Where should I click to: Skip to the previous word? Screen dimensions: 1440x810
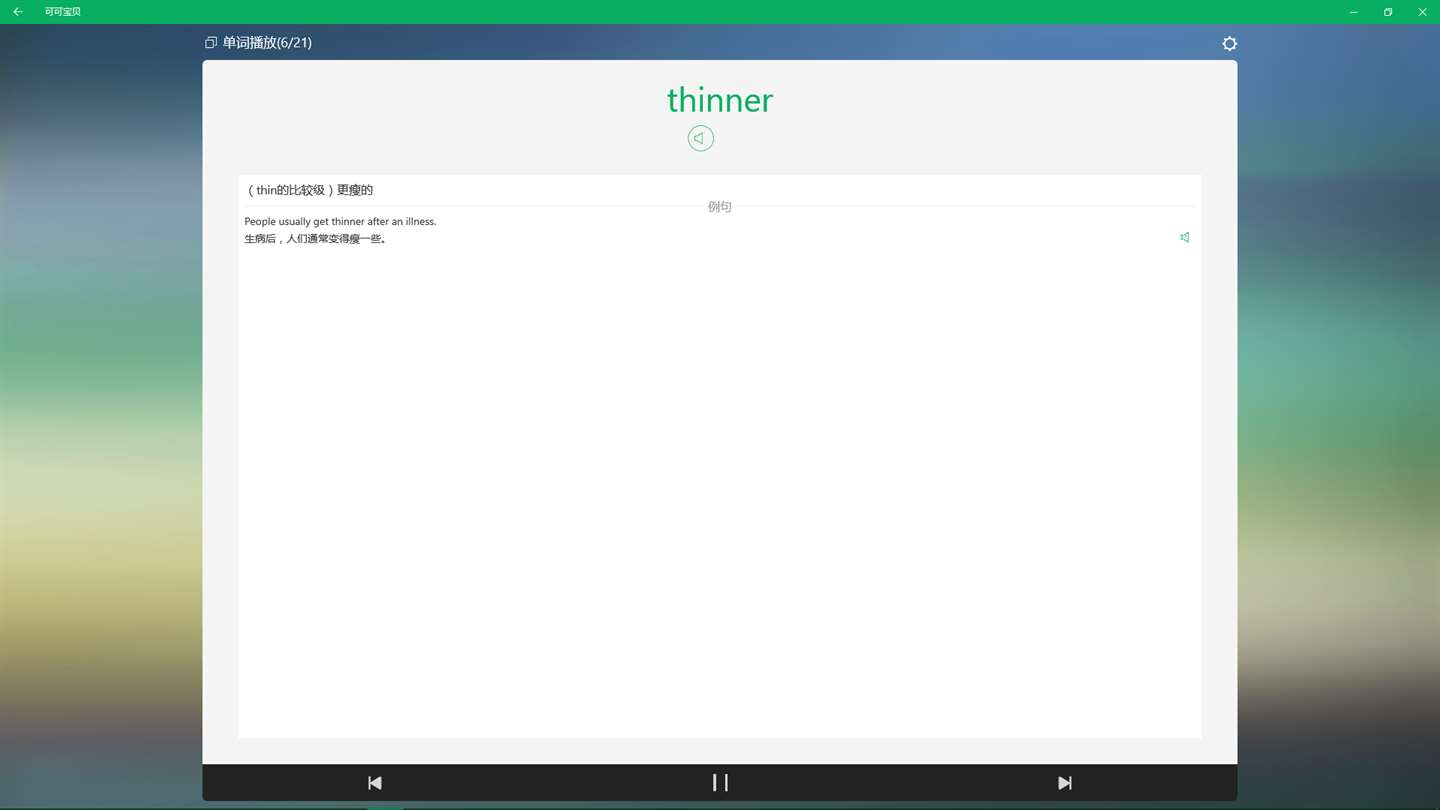(375, 783)
